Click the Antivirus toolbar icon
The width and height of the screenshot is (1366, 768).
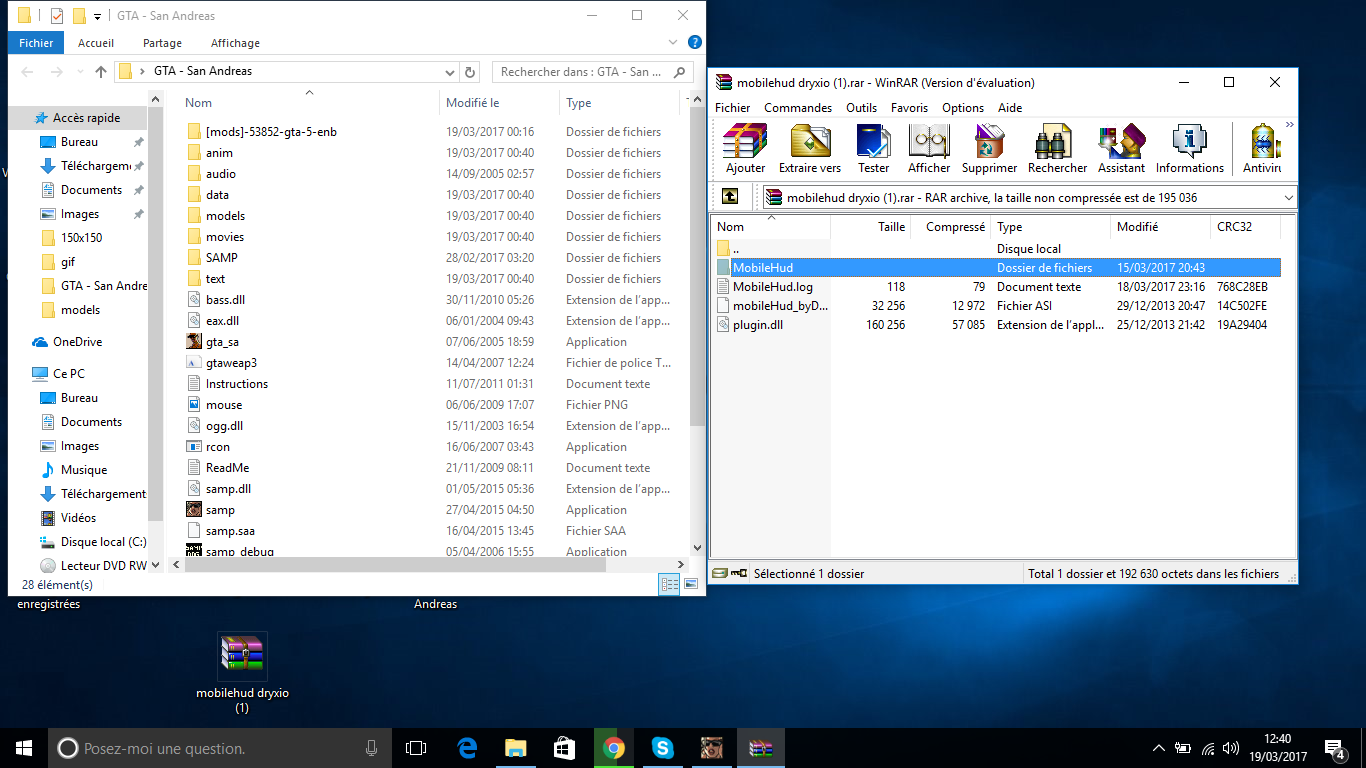(1262, 149)
